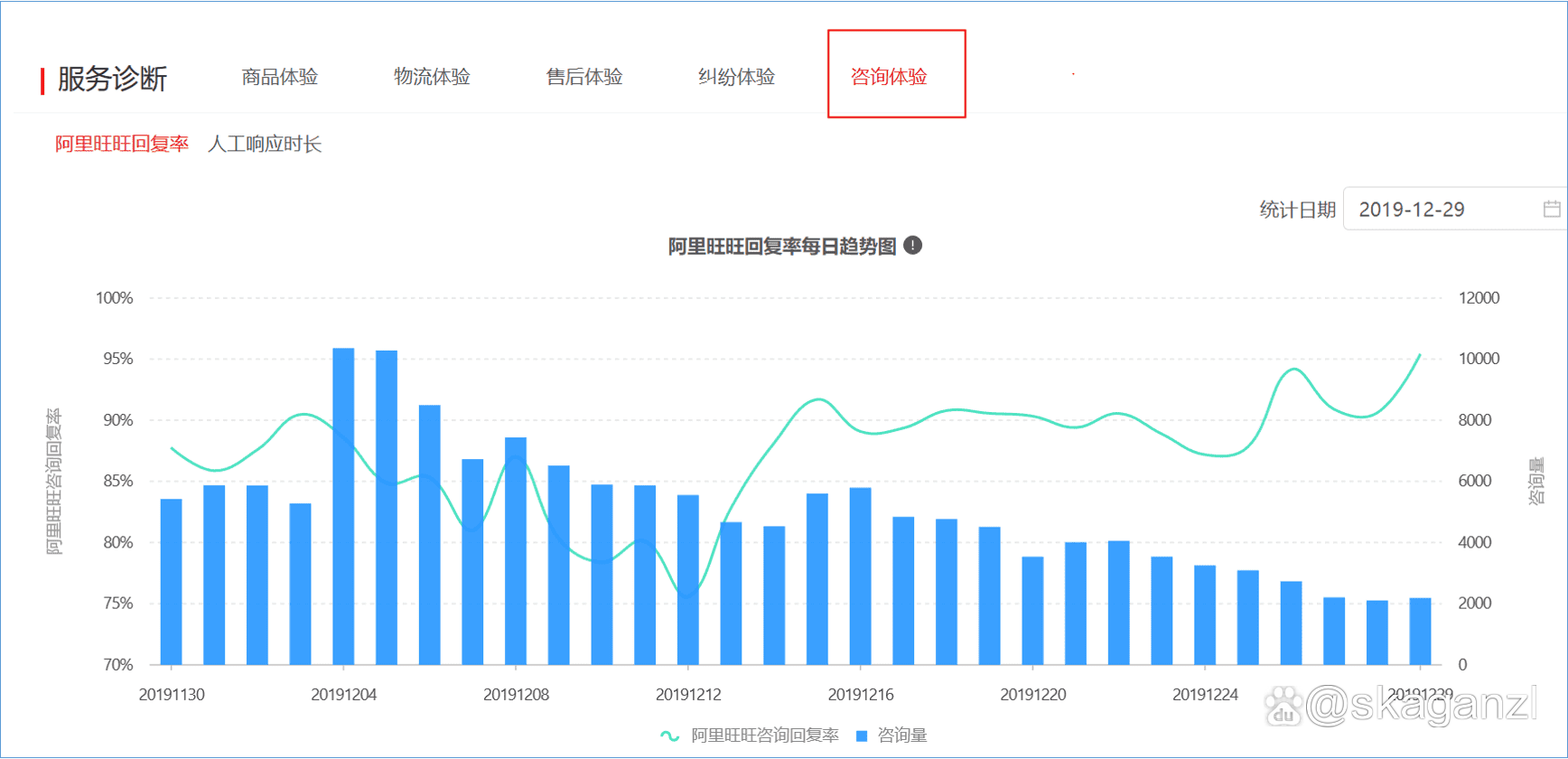Click the 20191212 x-axis label
Image resolution: width=1568 pixels, height=759 pixels.
[x=688, y=695]
